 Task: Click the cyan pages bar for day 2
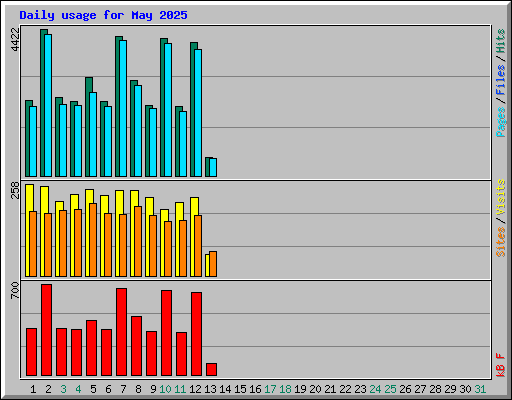48,105
